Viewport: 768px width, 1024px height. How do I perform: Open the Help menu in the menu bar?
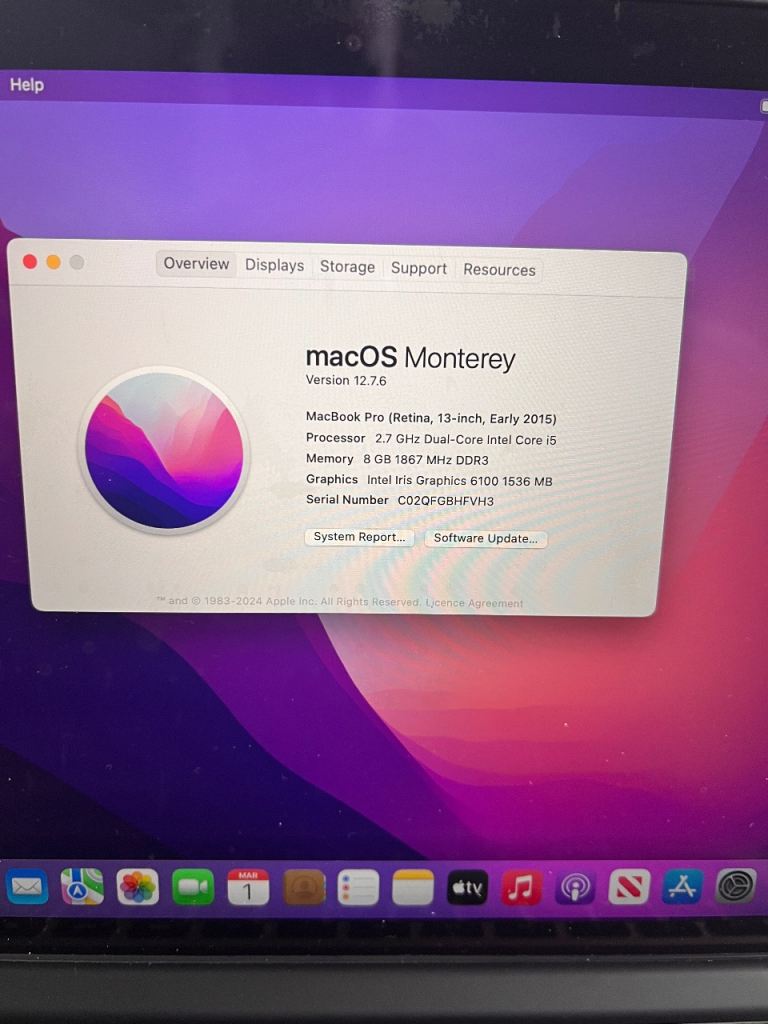27,85
